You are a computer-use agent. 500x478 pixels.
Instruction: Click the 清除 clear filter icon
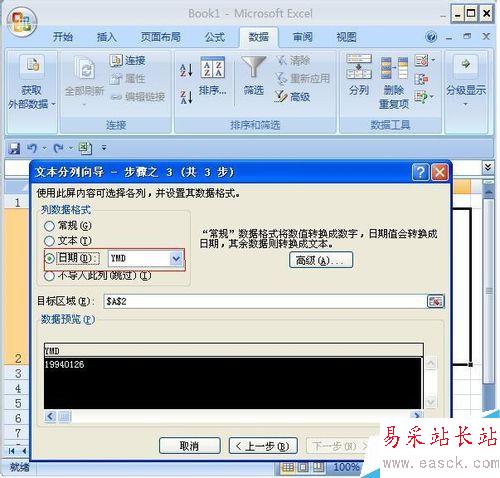coord(282,60)
